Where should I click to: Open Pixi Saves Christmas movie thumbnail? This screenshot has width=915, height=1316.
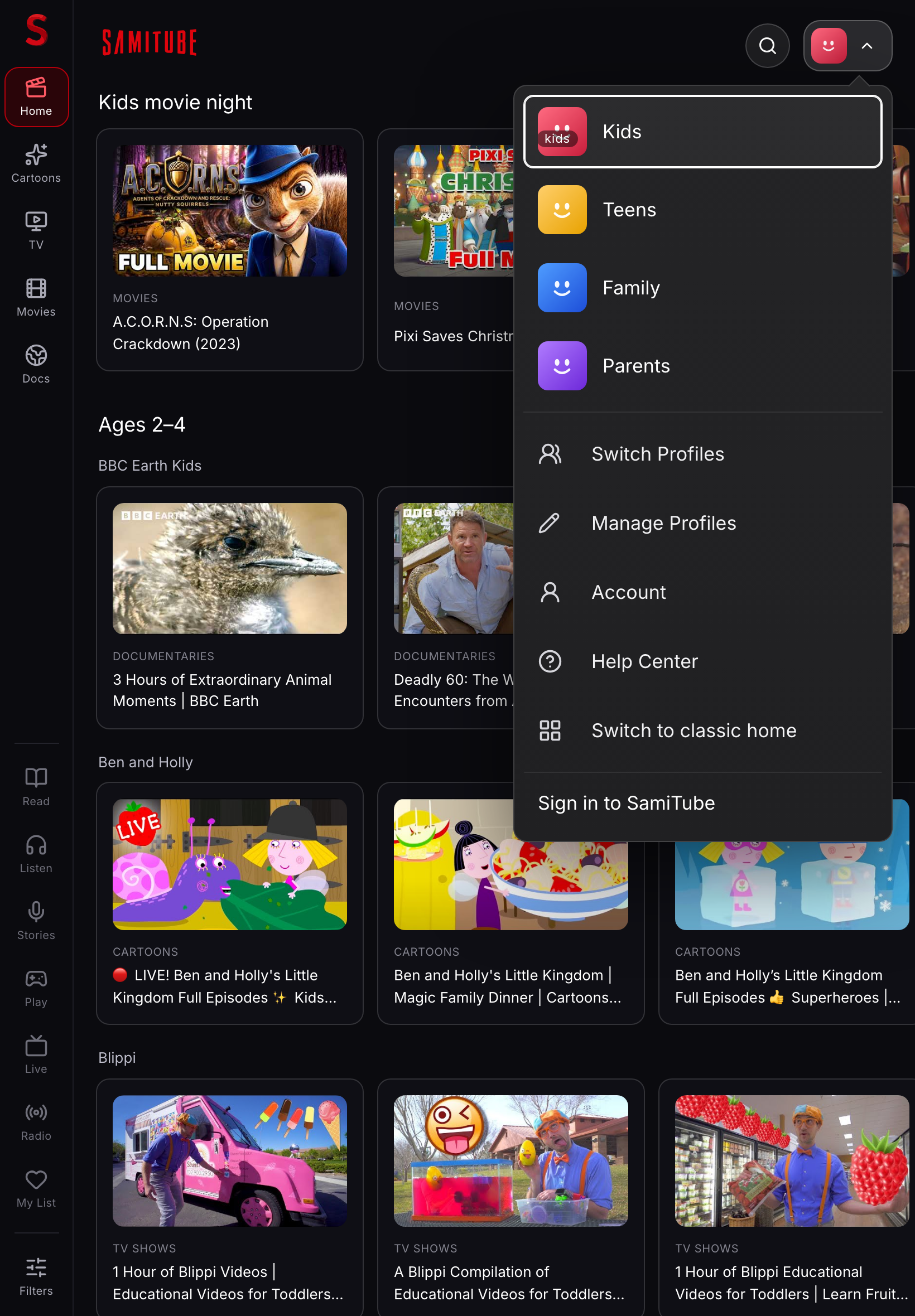(x=454, y=211)
